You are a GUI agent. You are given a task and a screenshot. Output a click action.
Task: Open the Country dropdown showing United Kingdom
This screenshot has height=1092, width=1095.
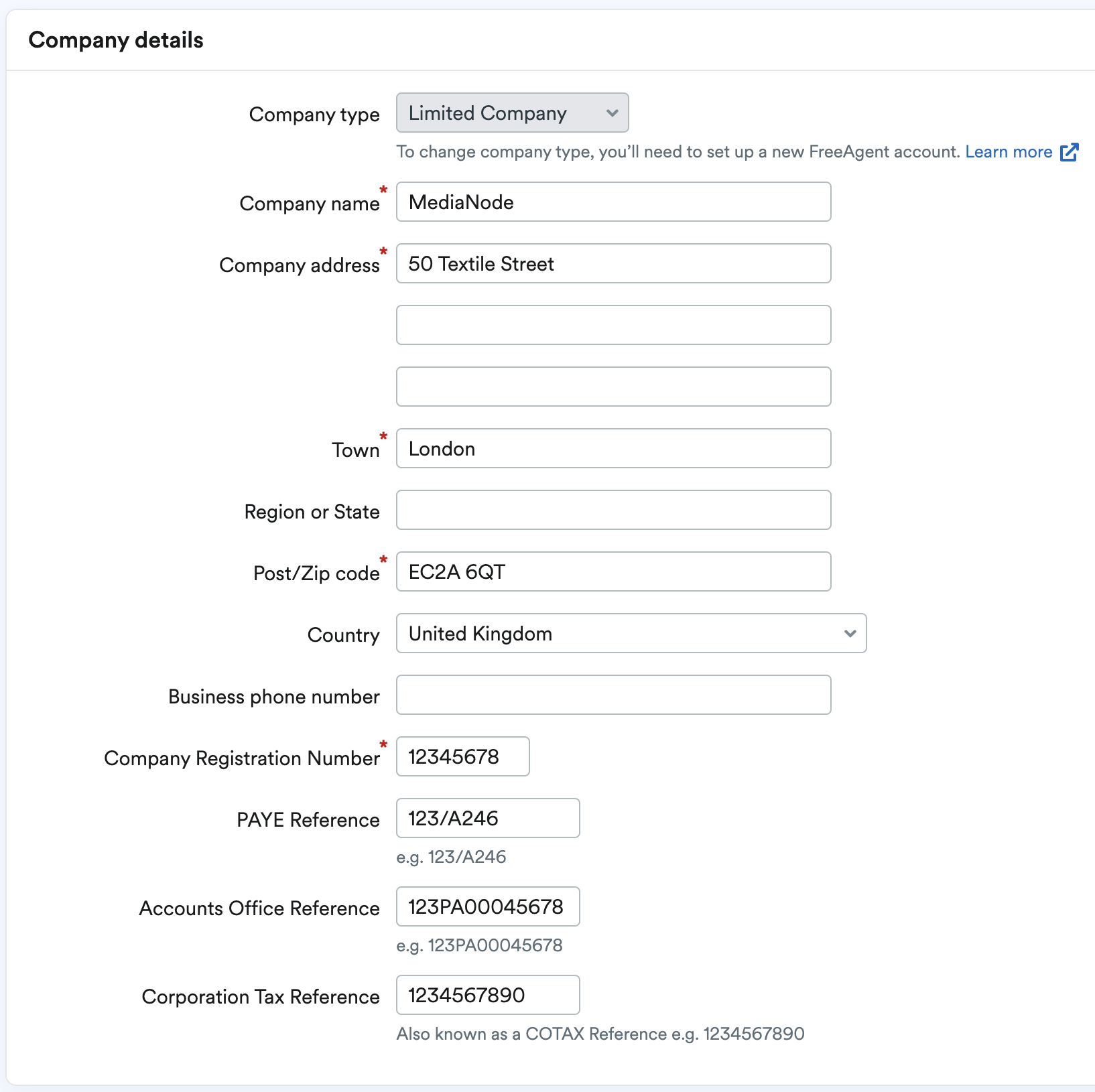click(x=631, y=633)
